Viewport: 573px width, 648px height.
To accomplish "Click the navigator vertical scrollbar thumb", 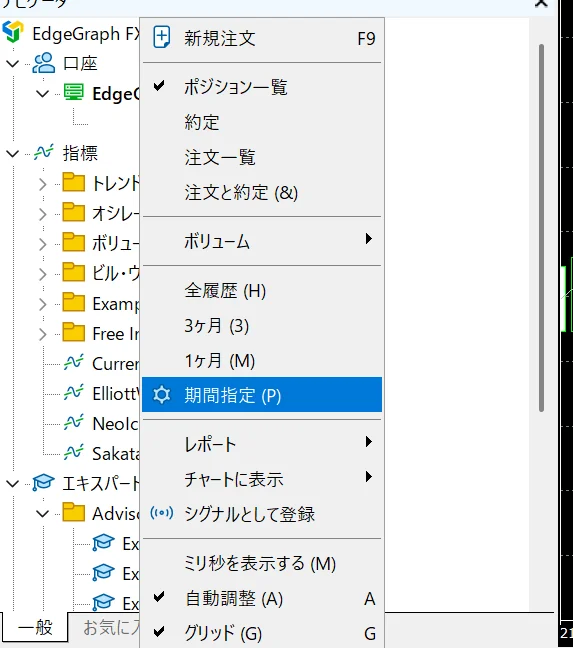I will pyautogui.click(x=542, y=227).
